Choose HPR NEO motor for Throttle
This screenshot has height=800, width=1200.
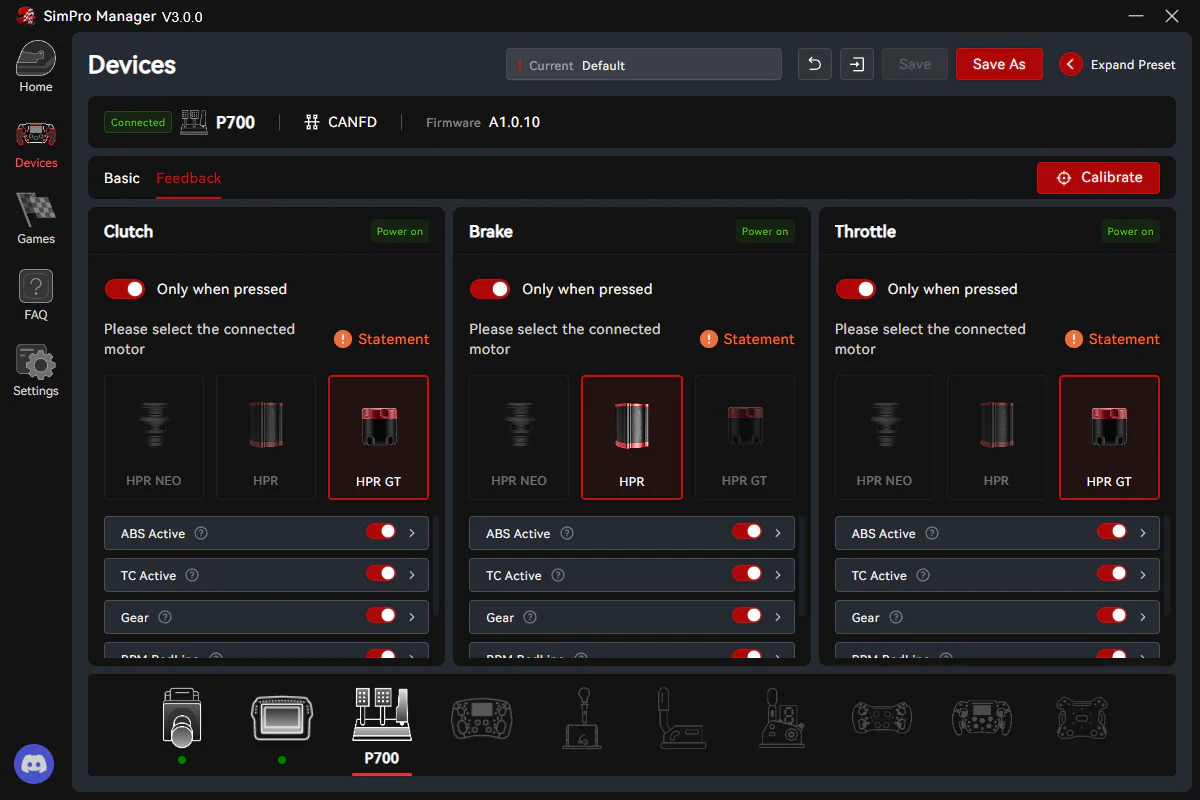coord(885,437)
